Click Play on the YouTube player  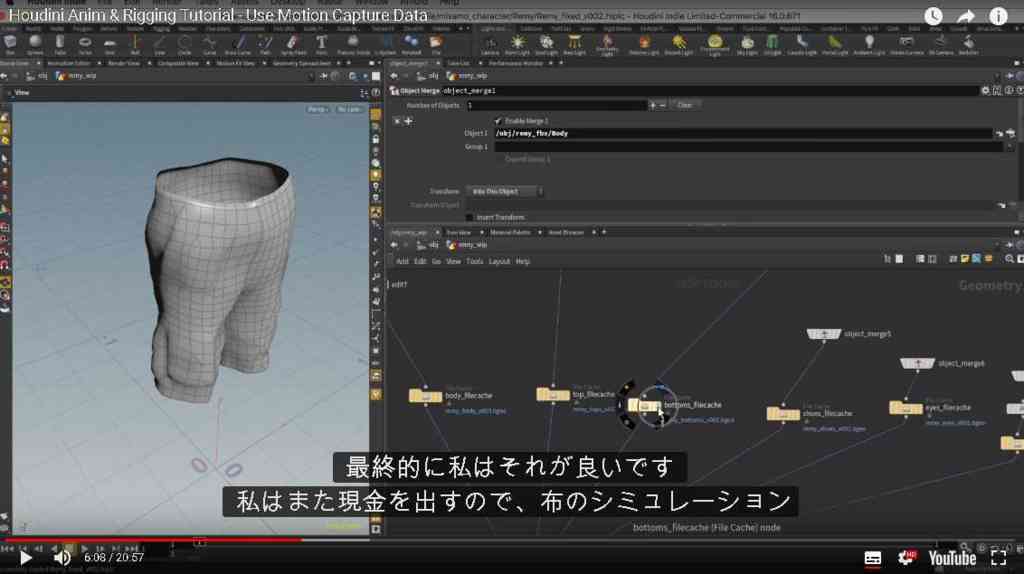click(25, 558)
